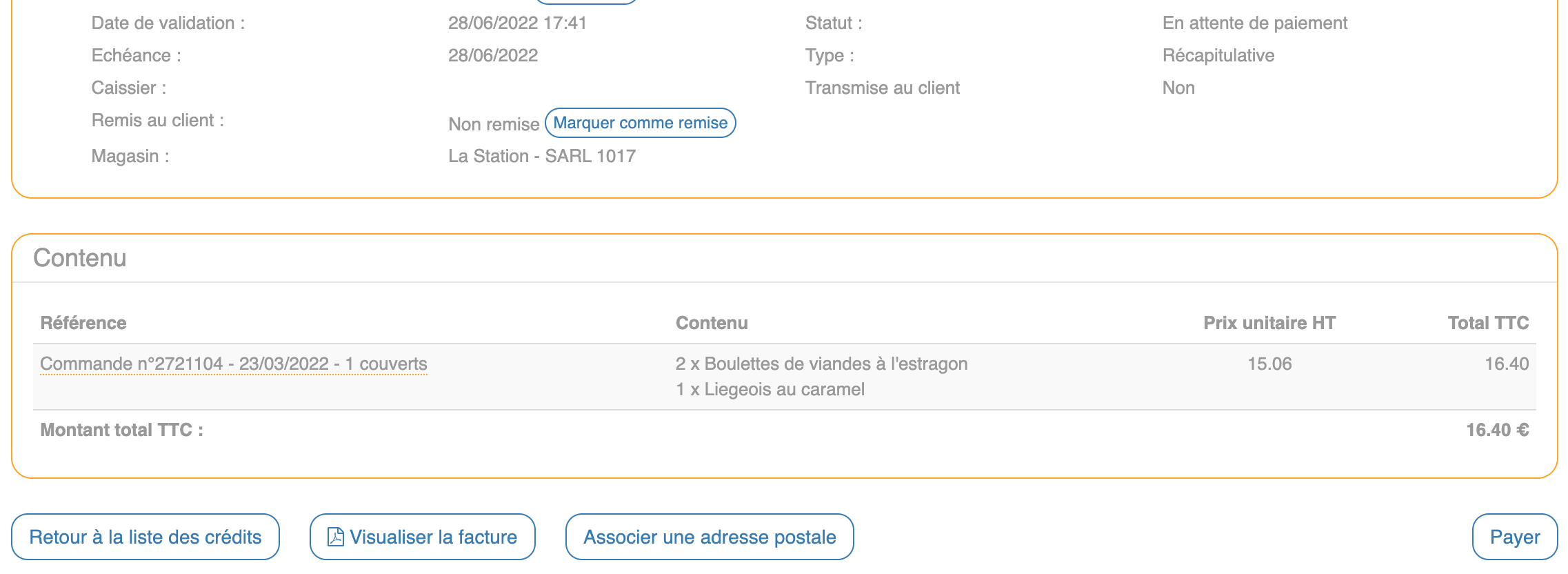Click the Total TTC column header
The width and height of the screenshot is (1568, 574).
pos(1488,323)
